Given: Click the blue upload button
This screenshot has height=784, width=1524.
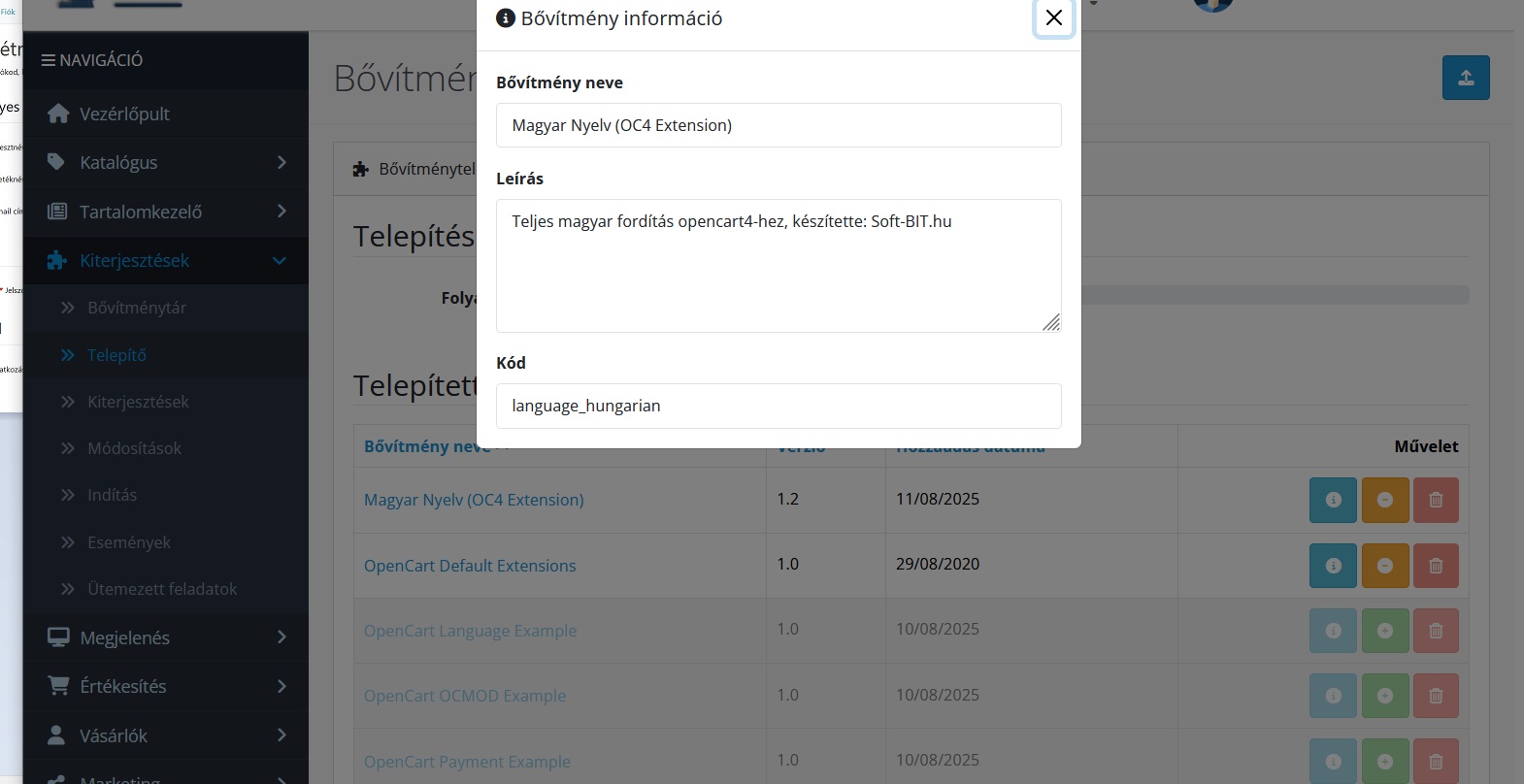Looking at the screenshot, I should point(1466,78).
